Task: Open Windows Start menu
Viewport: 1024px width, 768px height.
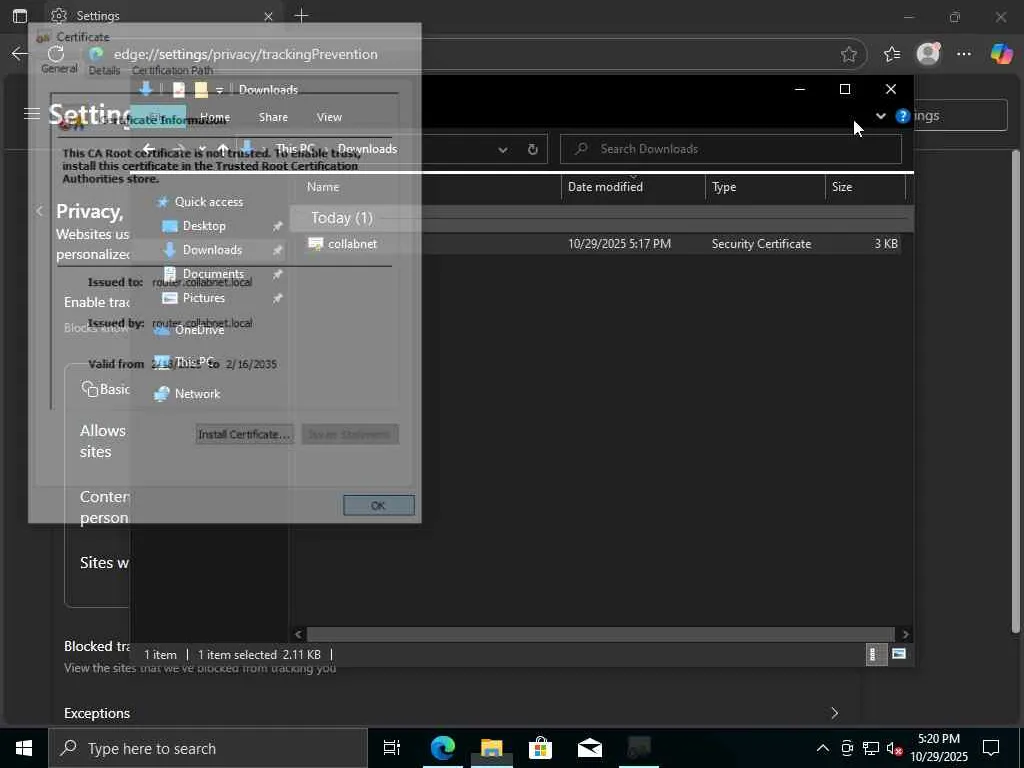Action: 24,748
